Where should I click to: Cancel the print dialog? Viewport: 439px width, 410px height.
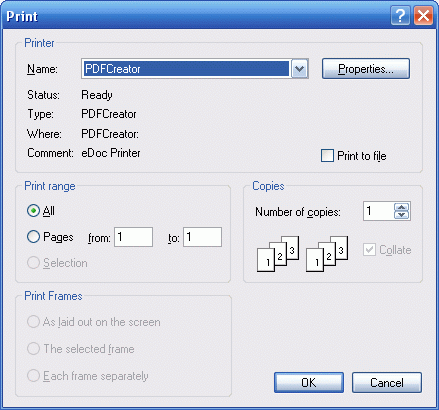point(387,383)
